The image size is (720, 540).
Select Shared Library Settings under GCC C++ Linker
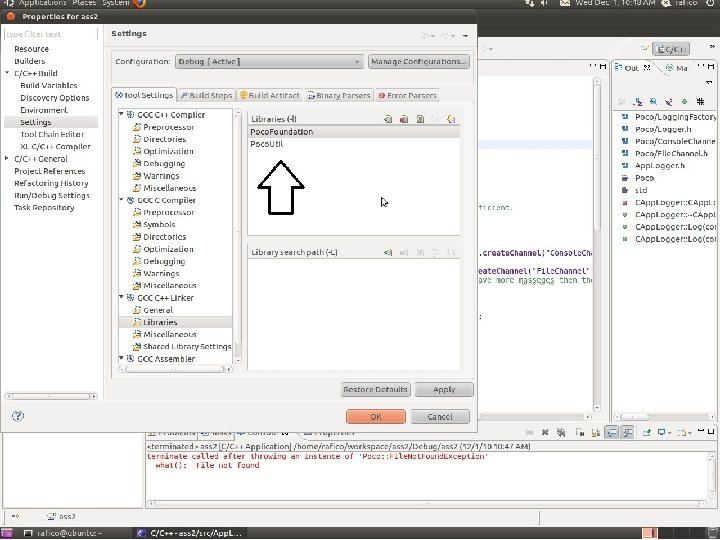point(187,347)
